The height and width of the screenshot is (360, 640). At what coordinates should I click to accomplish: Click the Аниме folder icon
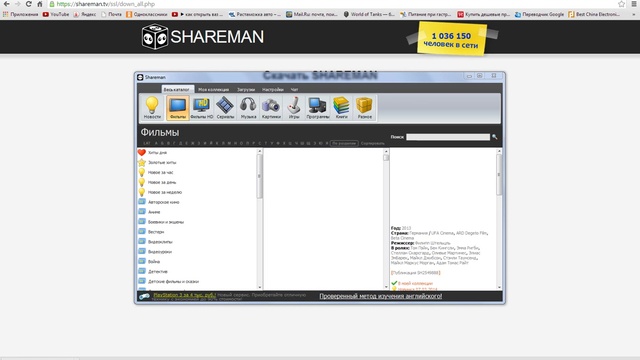click(x=142, y=211)
